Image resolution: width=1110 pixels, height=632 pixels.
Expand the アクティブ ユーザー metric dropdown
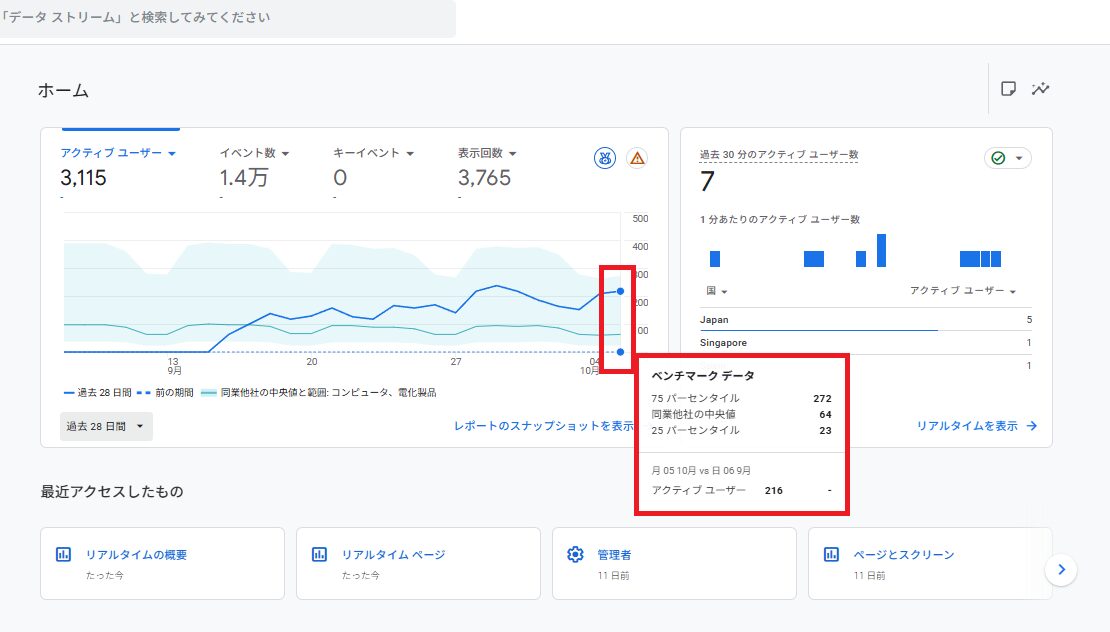tap(172, 153)
